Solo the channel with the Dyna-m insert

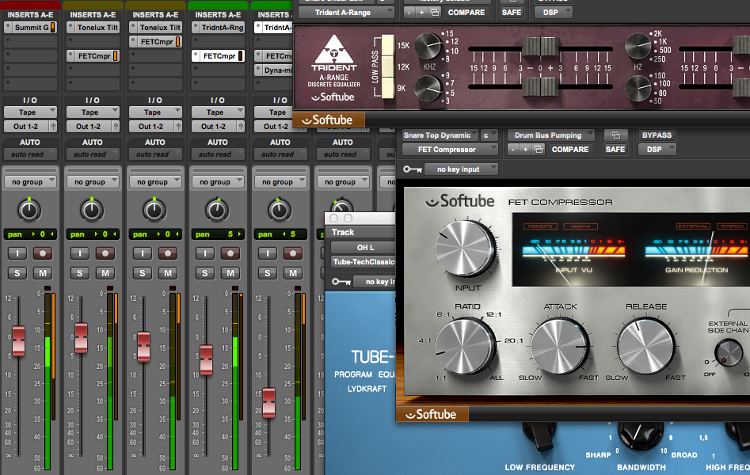pyautogui.click(x=267, y=273)
